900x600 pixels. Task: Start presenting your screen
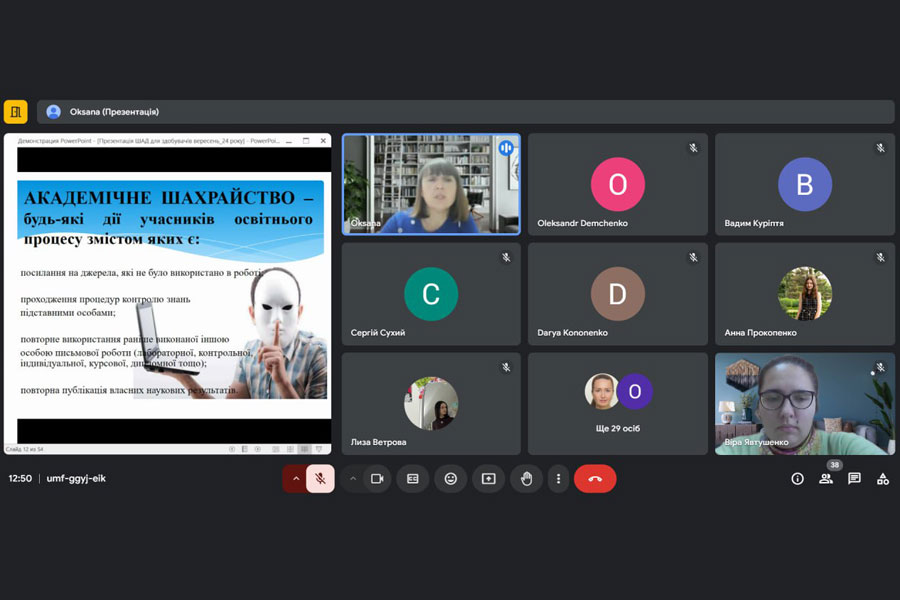[488, 478]
